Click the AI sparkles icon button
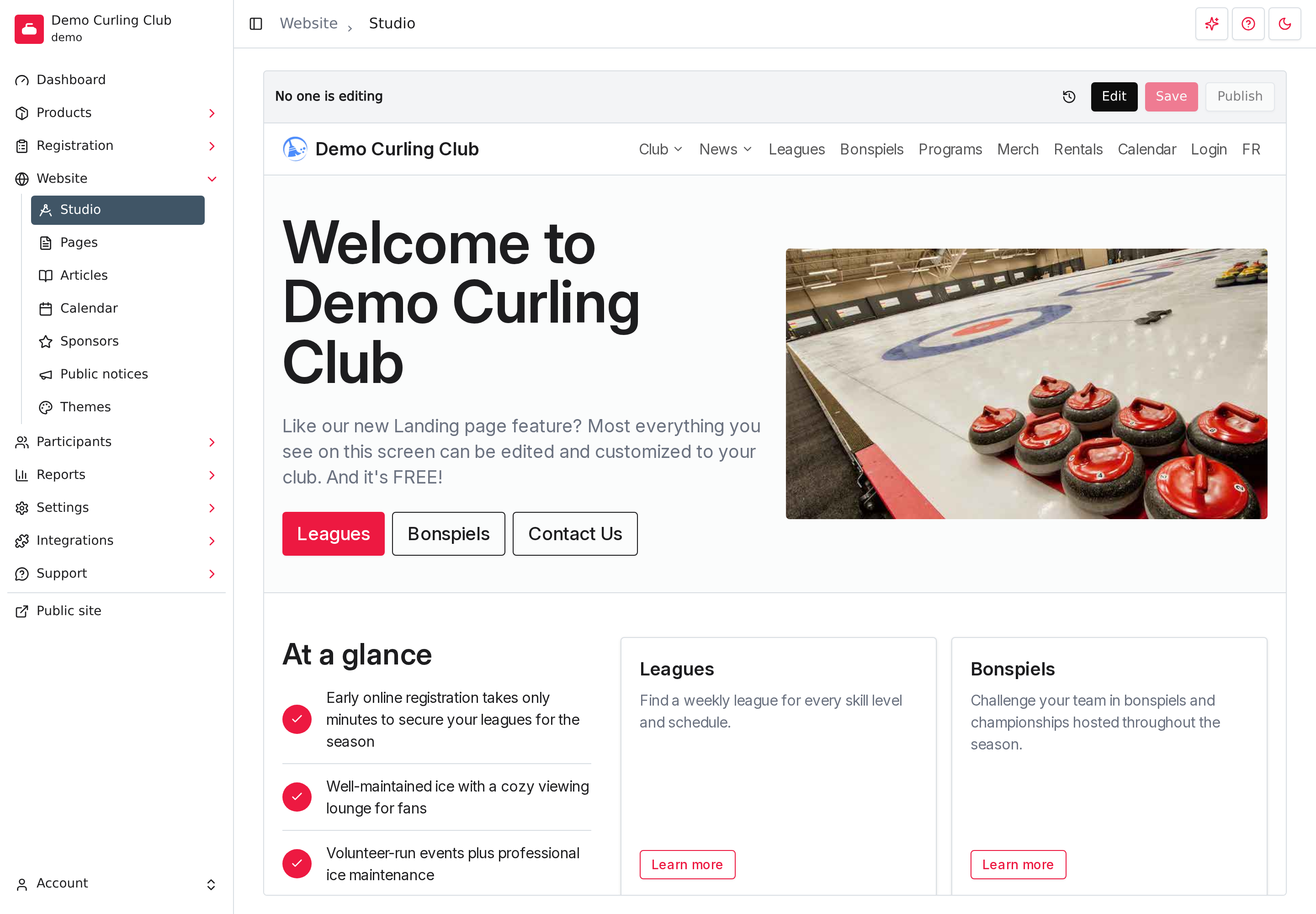 [1211, 23]
